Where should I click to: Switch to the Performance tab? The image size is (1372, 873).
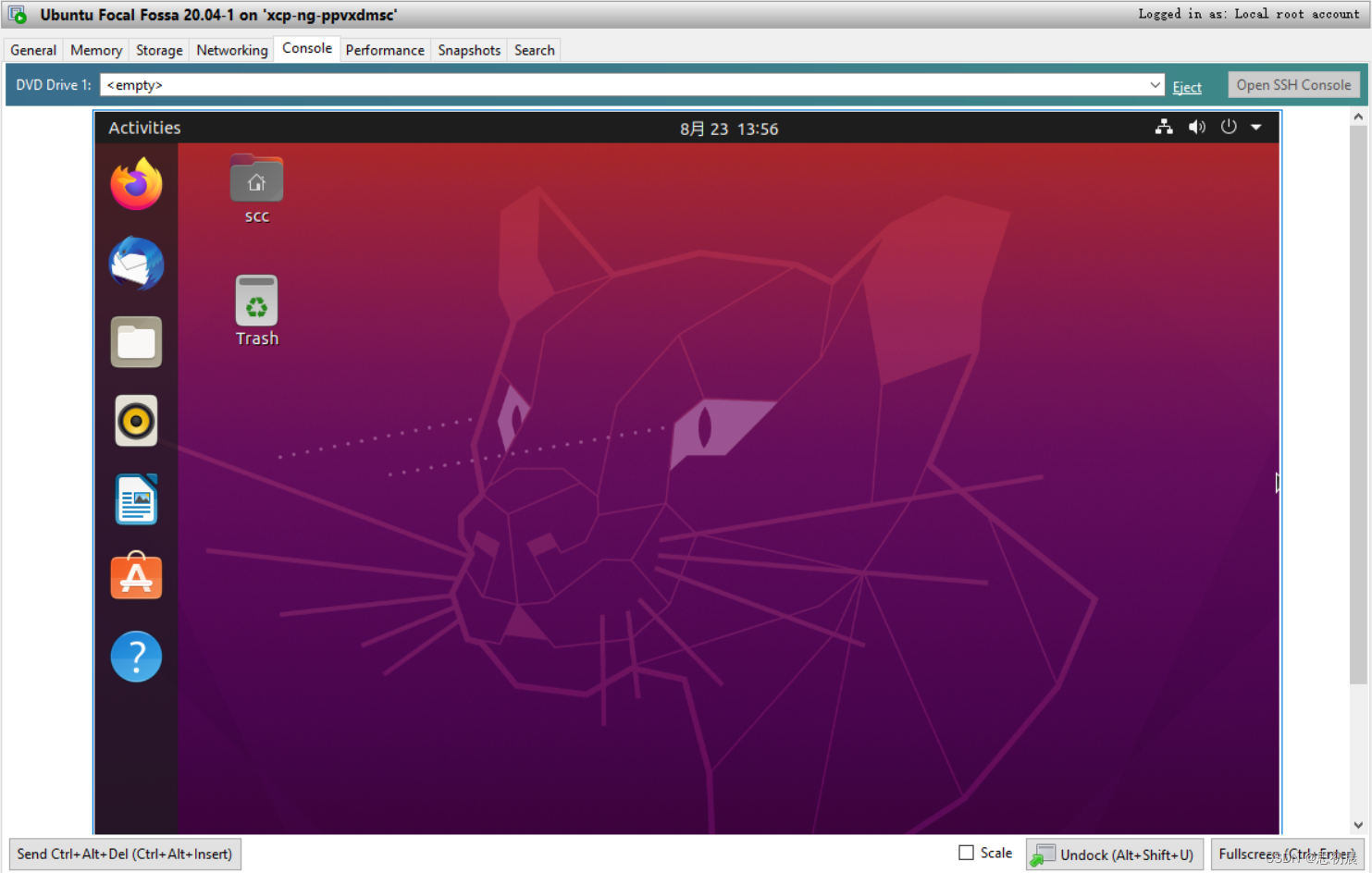click(385, 50)
